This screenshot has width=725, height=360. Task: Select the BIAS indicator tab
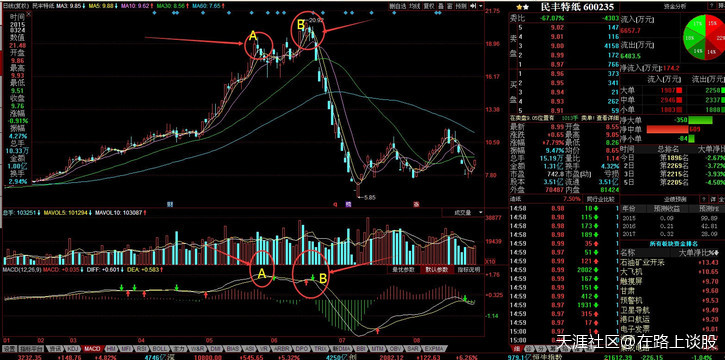233,348
